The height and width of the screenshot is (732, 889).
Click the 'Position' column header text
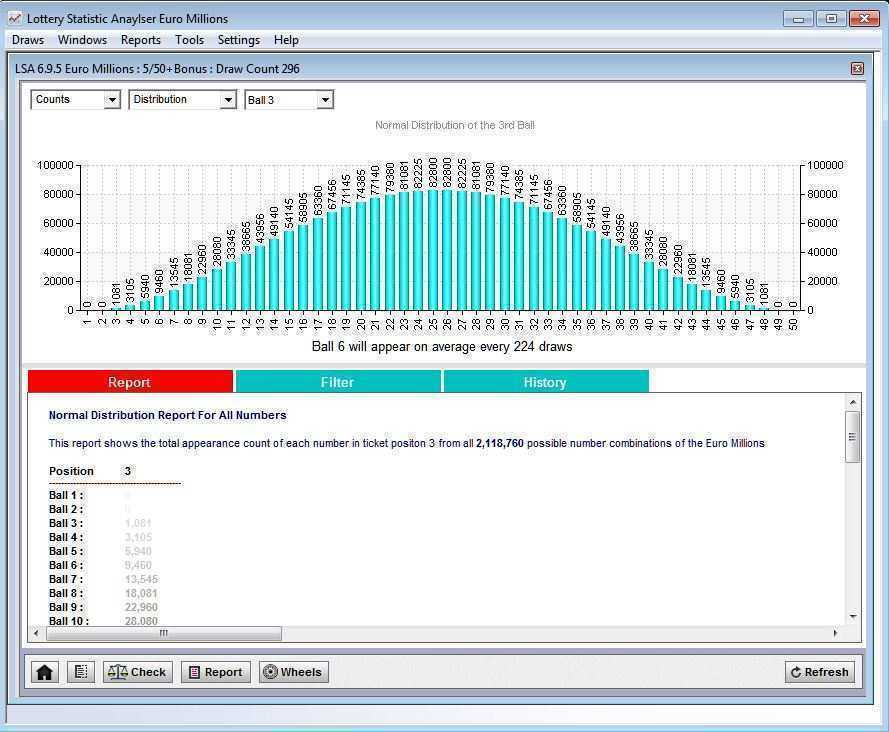(71, 471)
